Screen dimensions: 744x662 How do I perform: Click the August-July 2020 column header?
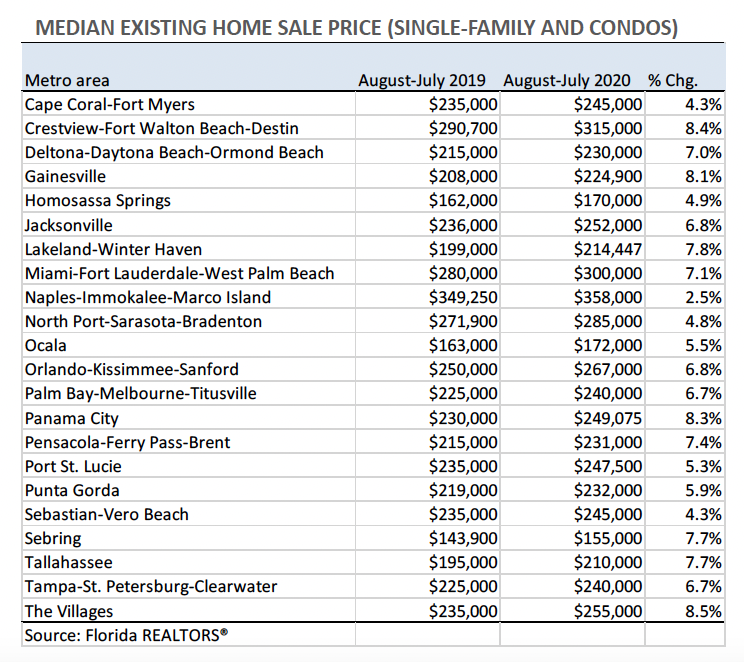tap(572, 80)
